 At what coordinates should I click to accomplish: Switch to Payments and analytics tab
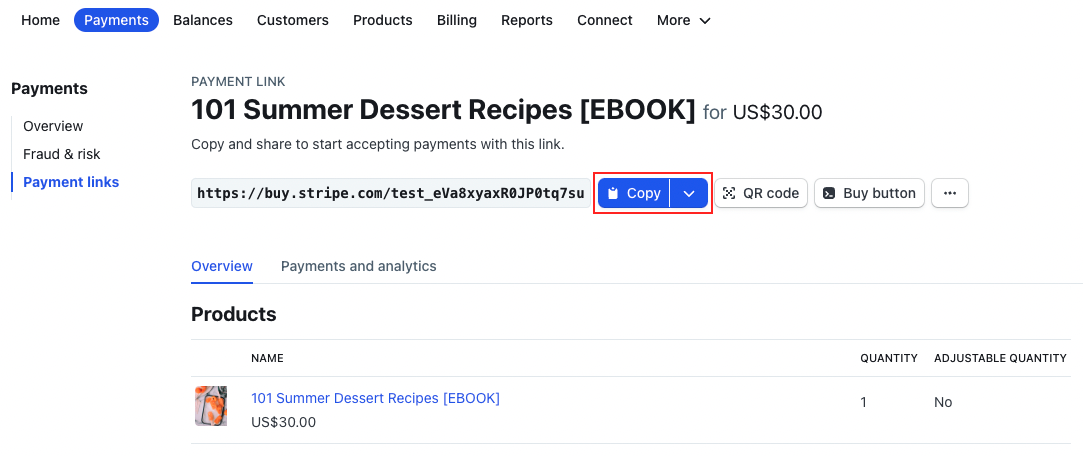358,266
